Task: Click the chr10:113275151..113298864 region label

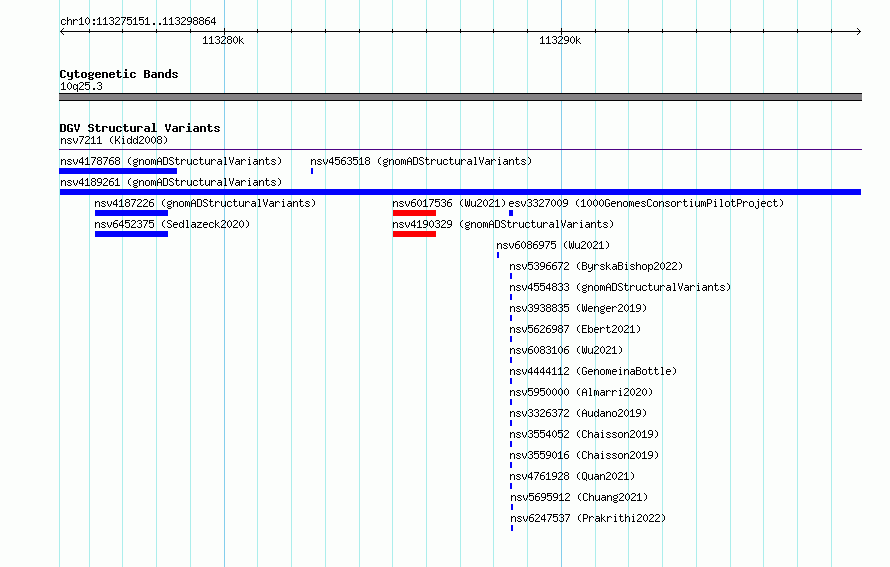Action: point(138,21)
